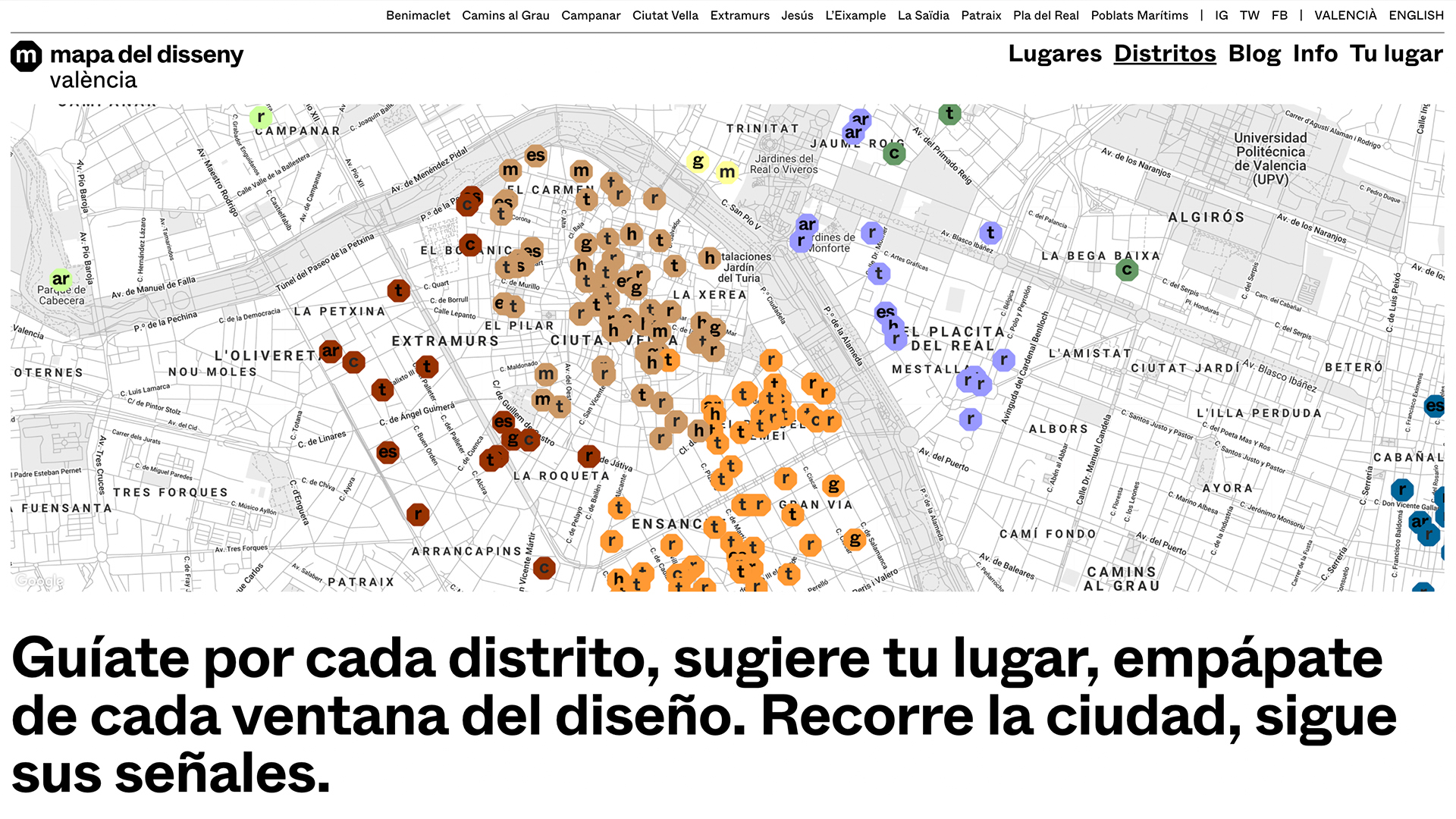The height and width of the screenshot is (819, 1456).
Task: Open the IG social link
Action: click(x=1221, y=15)
